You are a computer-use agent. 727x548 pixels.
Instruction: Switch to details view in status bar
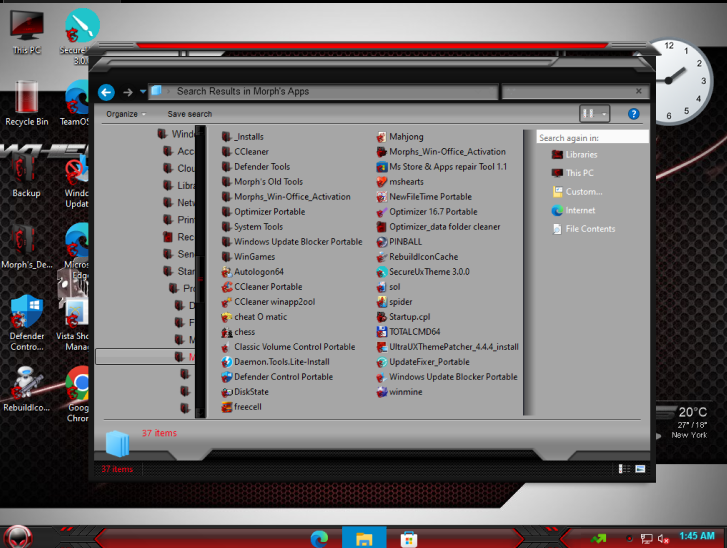624,469
